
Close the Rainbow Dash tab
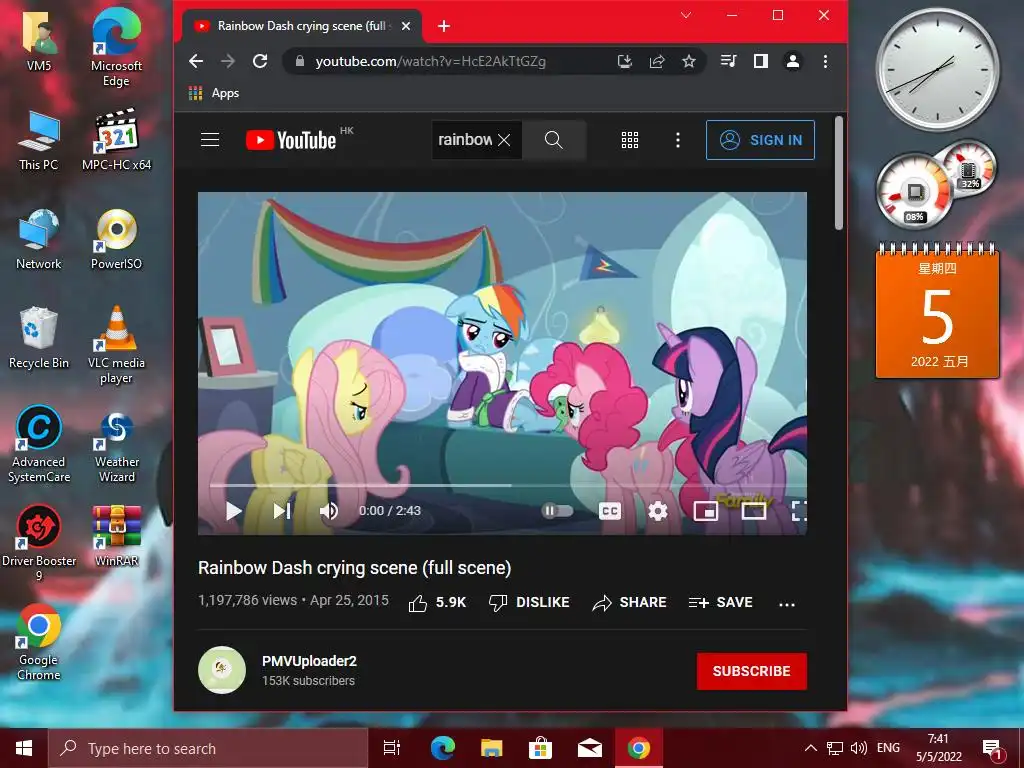(406, 26)
